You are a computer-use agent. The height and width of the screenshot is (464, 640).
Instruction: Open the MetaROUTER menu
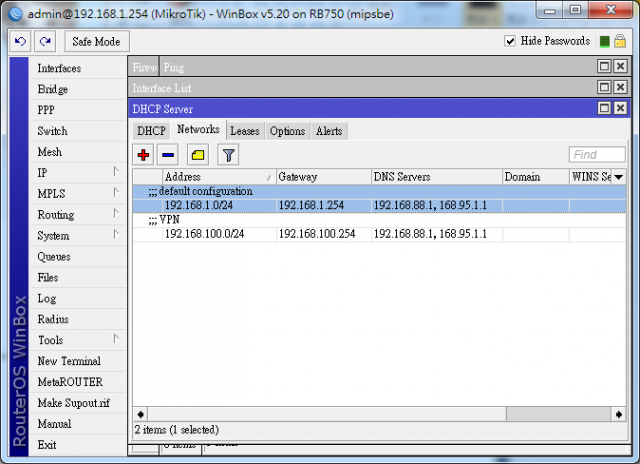click(x=78, y=382)
